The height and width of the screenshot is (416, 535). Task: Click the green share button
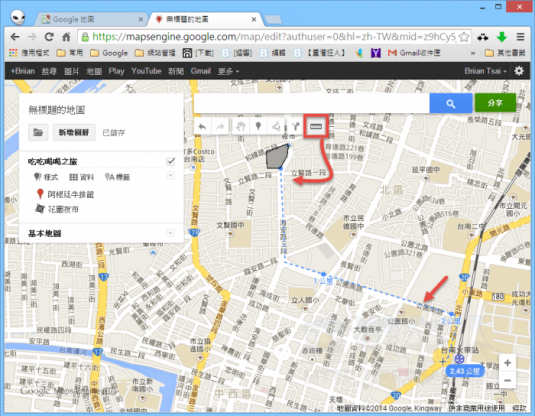pos(495,103)
